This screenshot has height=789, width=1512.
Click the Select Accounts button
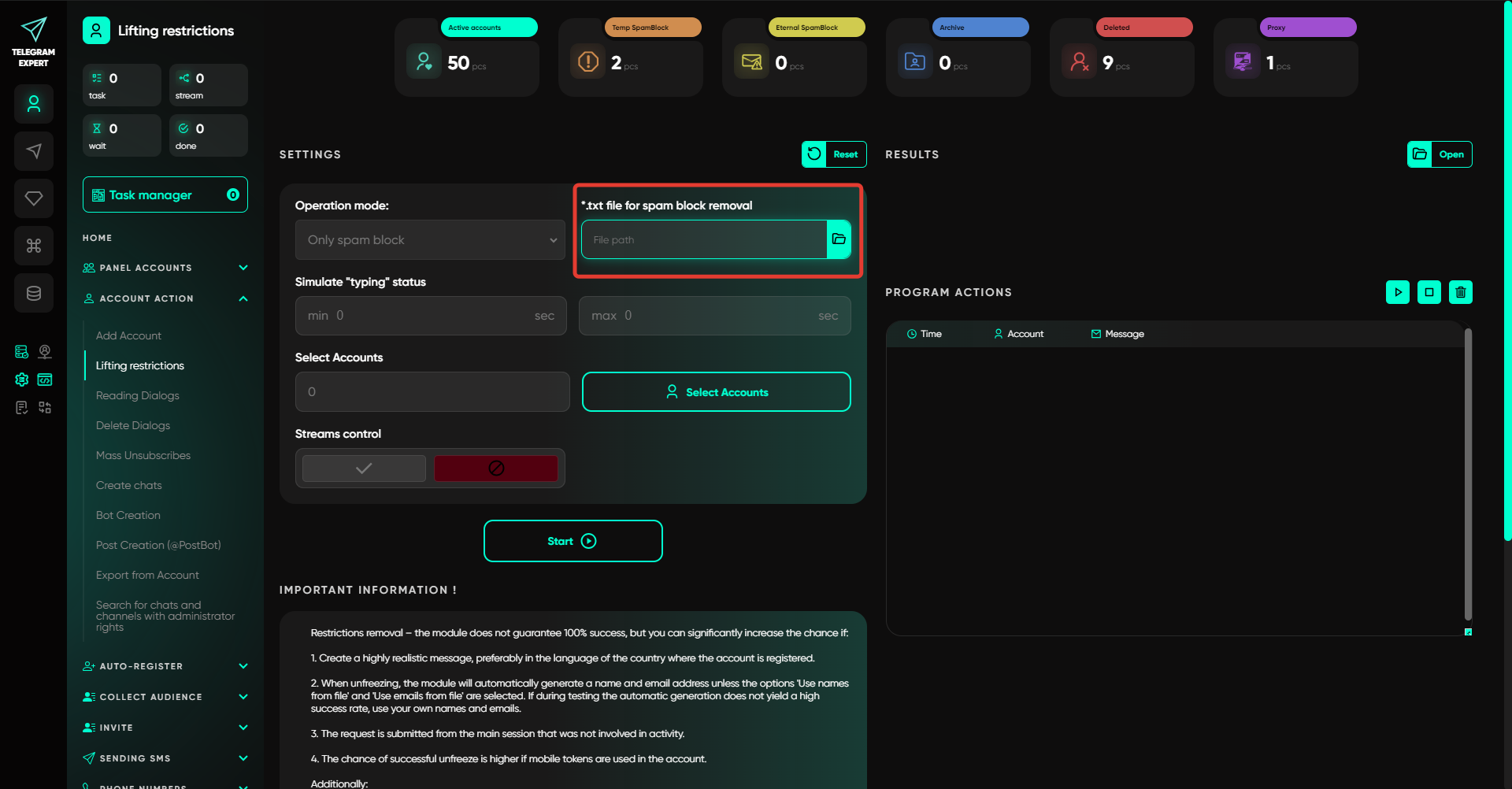(x=717, y=391)
